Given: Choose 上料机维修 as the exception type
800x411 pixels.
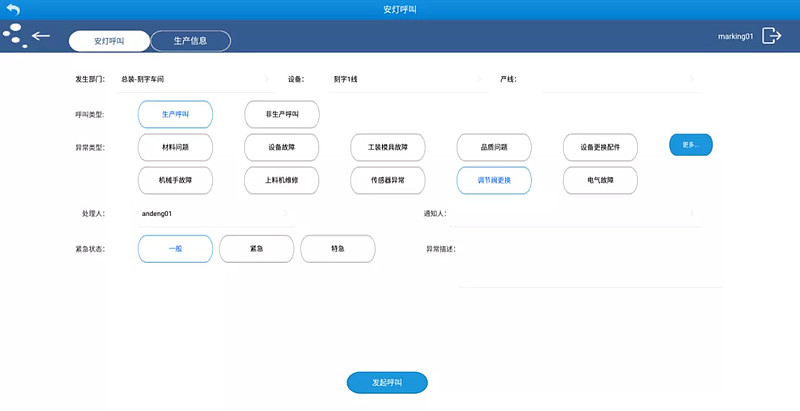Looking at the screenshot, I should [x=282, y=181].
